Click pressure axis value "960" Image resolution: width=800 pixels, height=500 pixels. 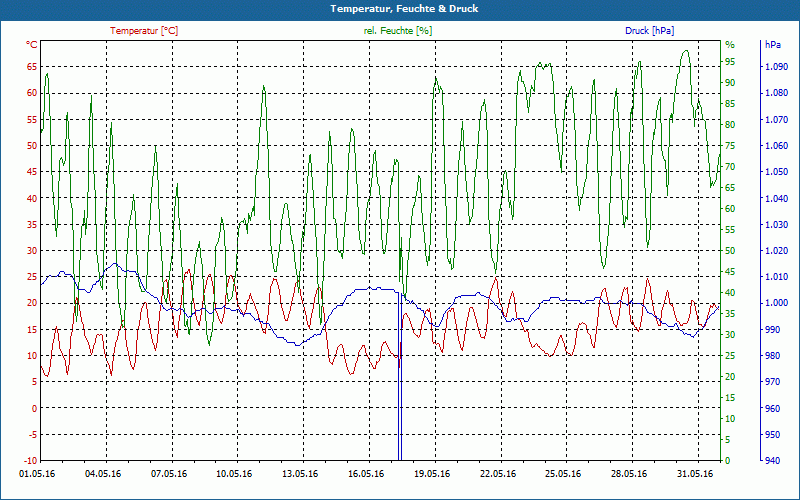pyautogui.click(x=772, y=408)
